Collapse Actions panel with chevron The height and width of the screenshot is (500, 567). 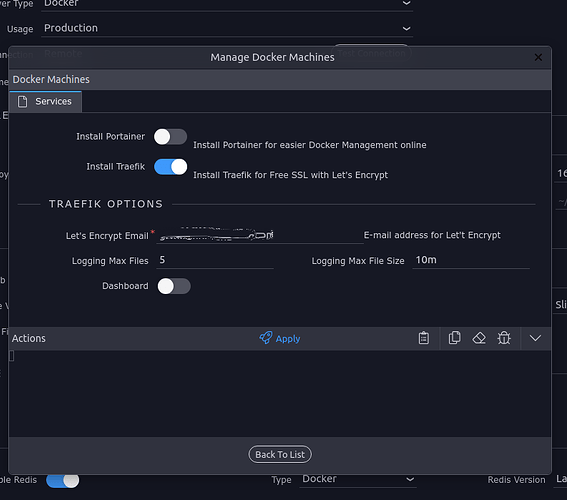(x=535, y=338)
